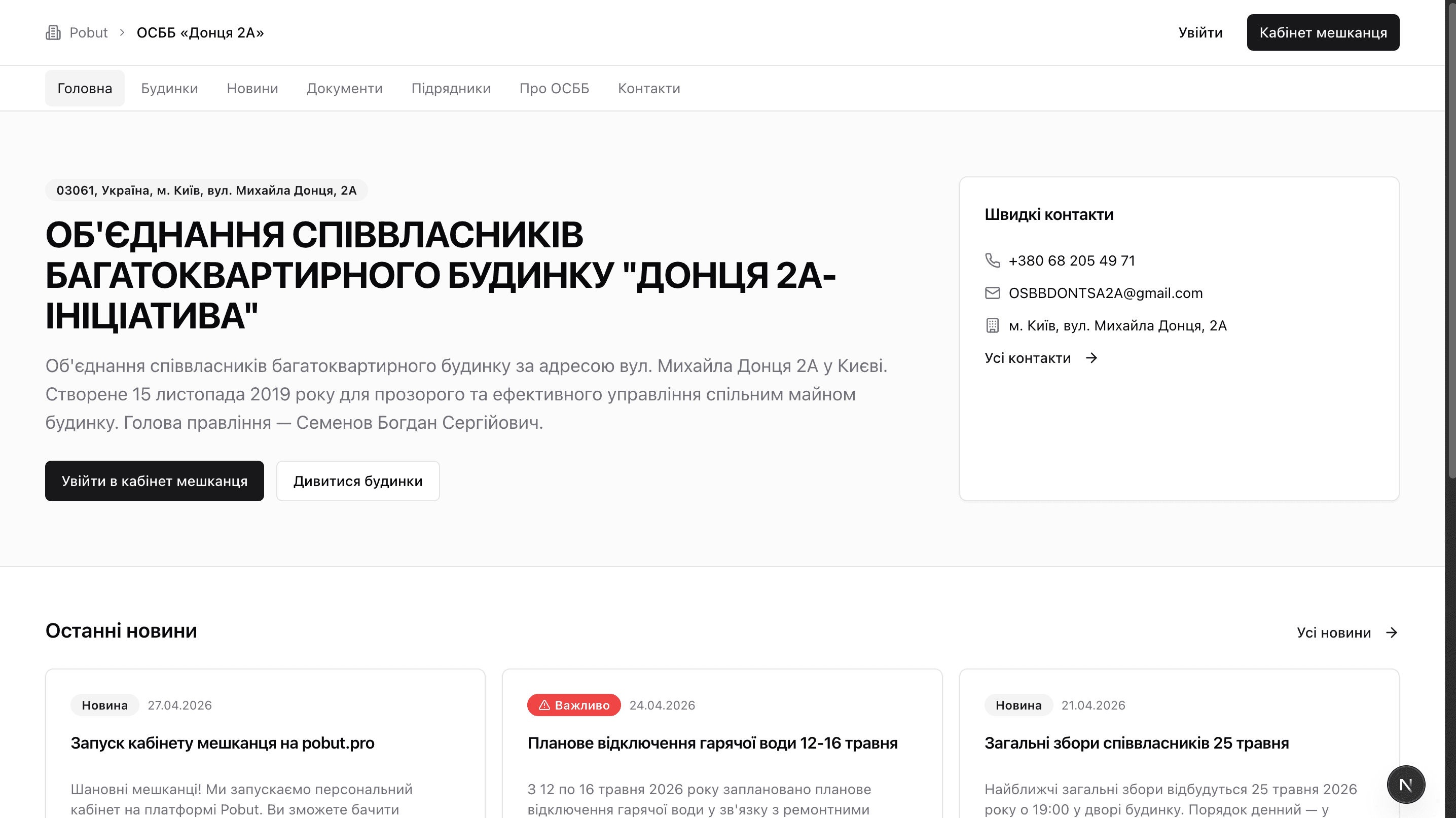The image size is (1456, 818).
Task: Click the Новина badge dated 21.04.2026
Action: [x=1018, y=705]
